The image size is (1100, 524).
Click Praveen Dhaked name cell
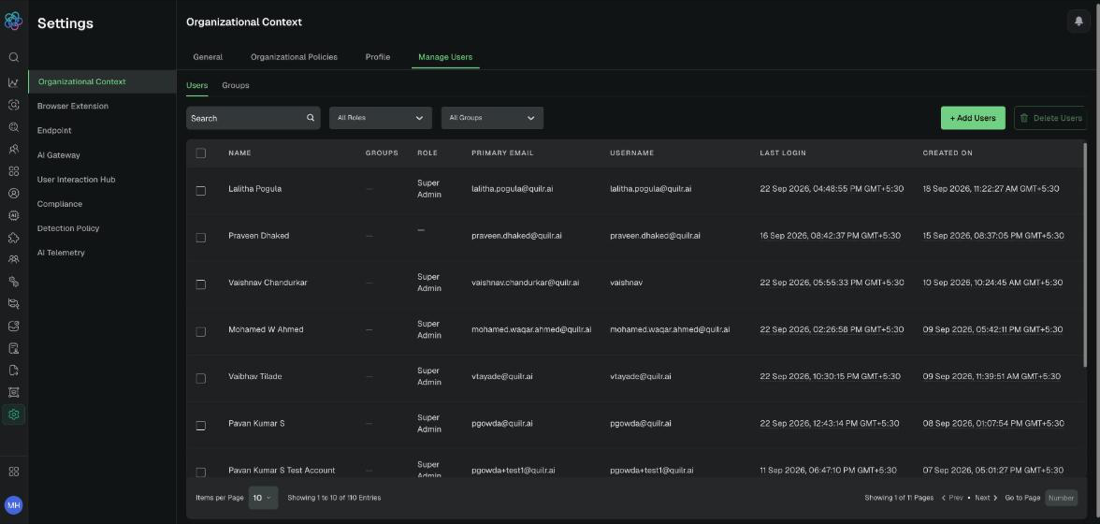point(258,236)
